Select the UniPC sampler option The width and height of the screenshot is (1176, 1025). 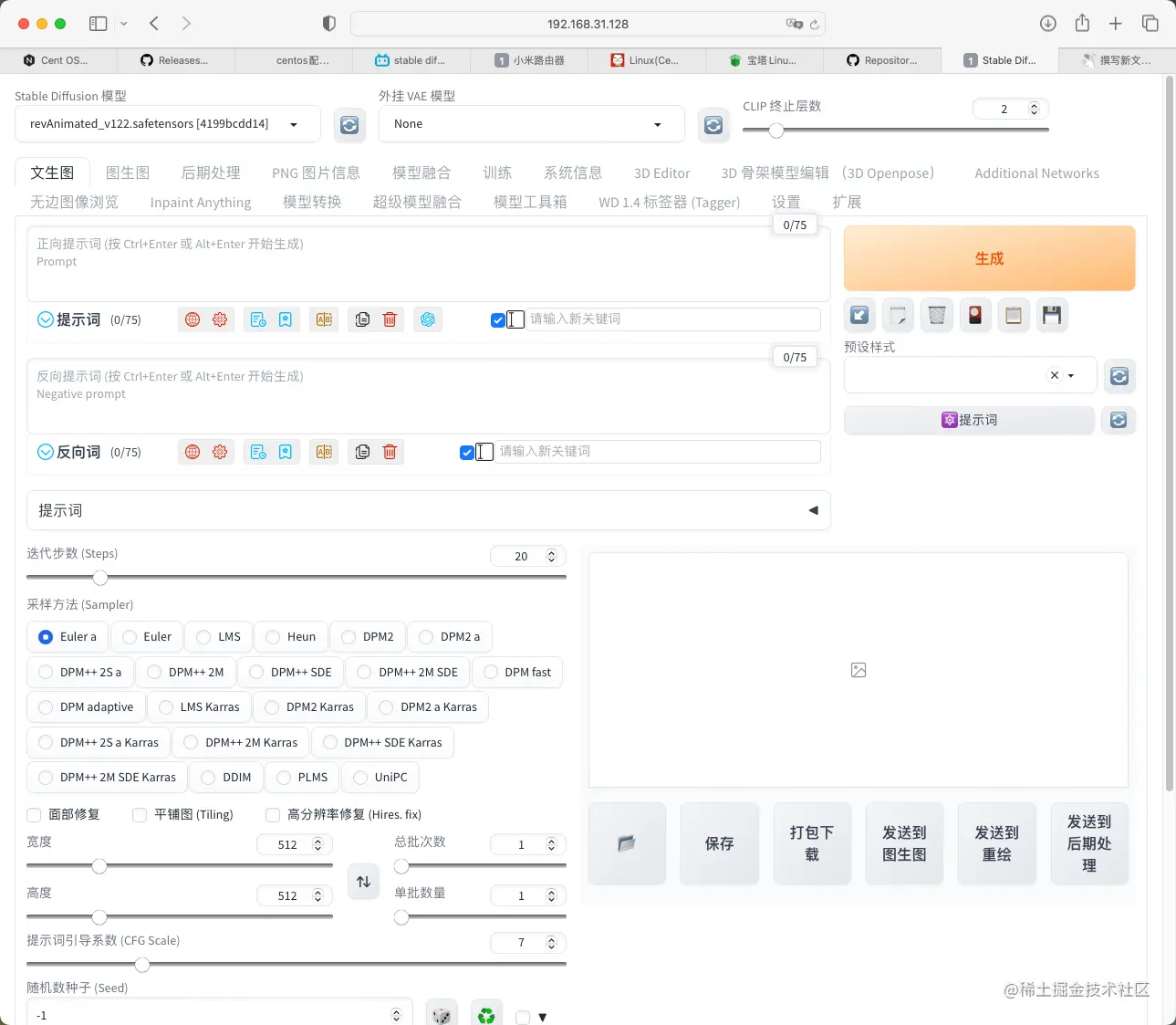(x=380, y=777)
